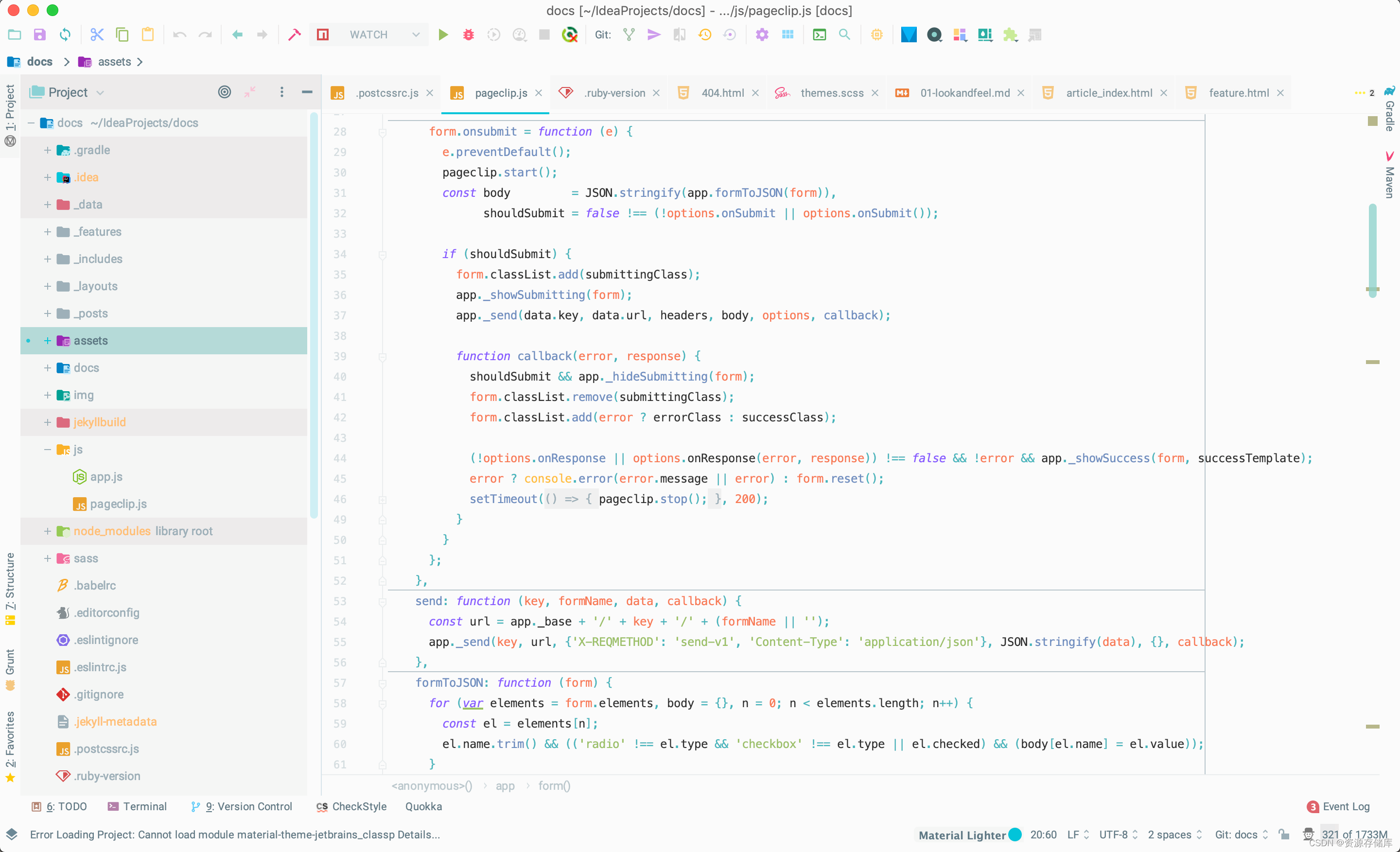Click the Material Lighter theme color ball
The height and width of the screenshot is (852, 1400).
pyautogui.click(x=1015, y=835)
